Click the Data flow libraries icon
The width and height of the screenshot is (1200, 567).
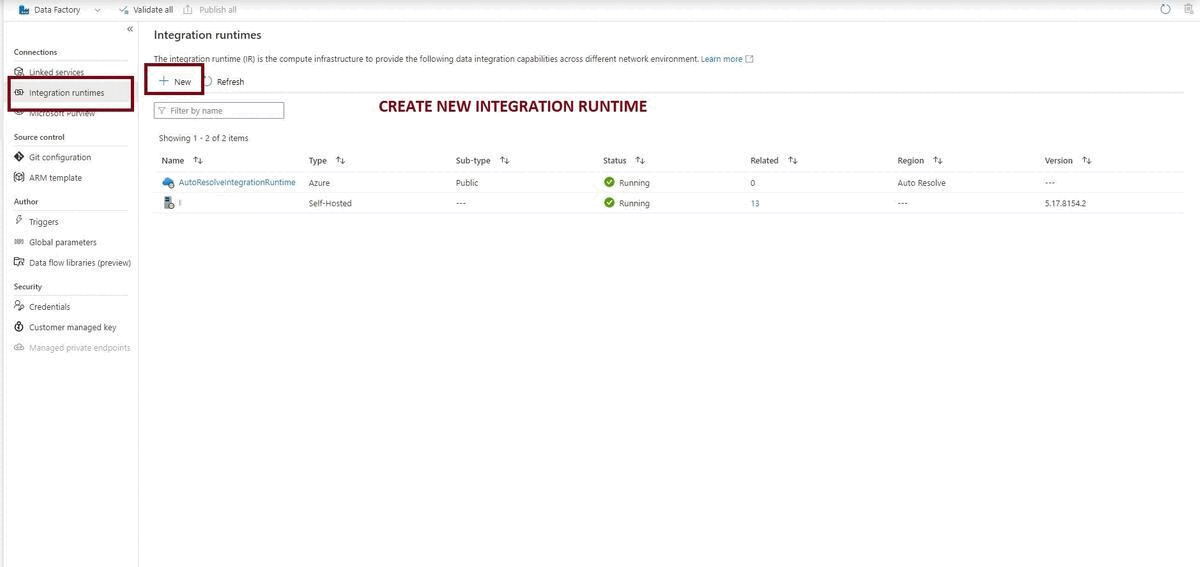coord(19,263)
